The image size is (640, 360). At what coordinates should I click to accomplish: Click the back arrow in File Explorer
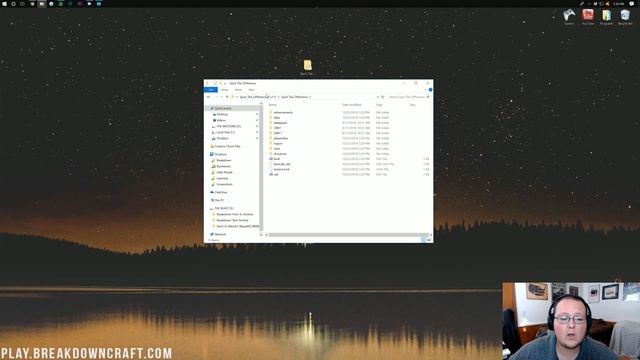click(x=209, y=97)
